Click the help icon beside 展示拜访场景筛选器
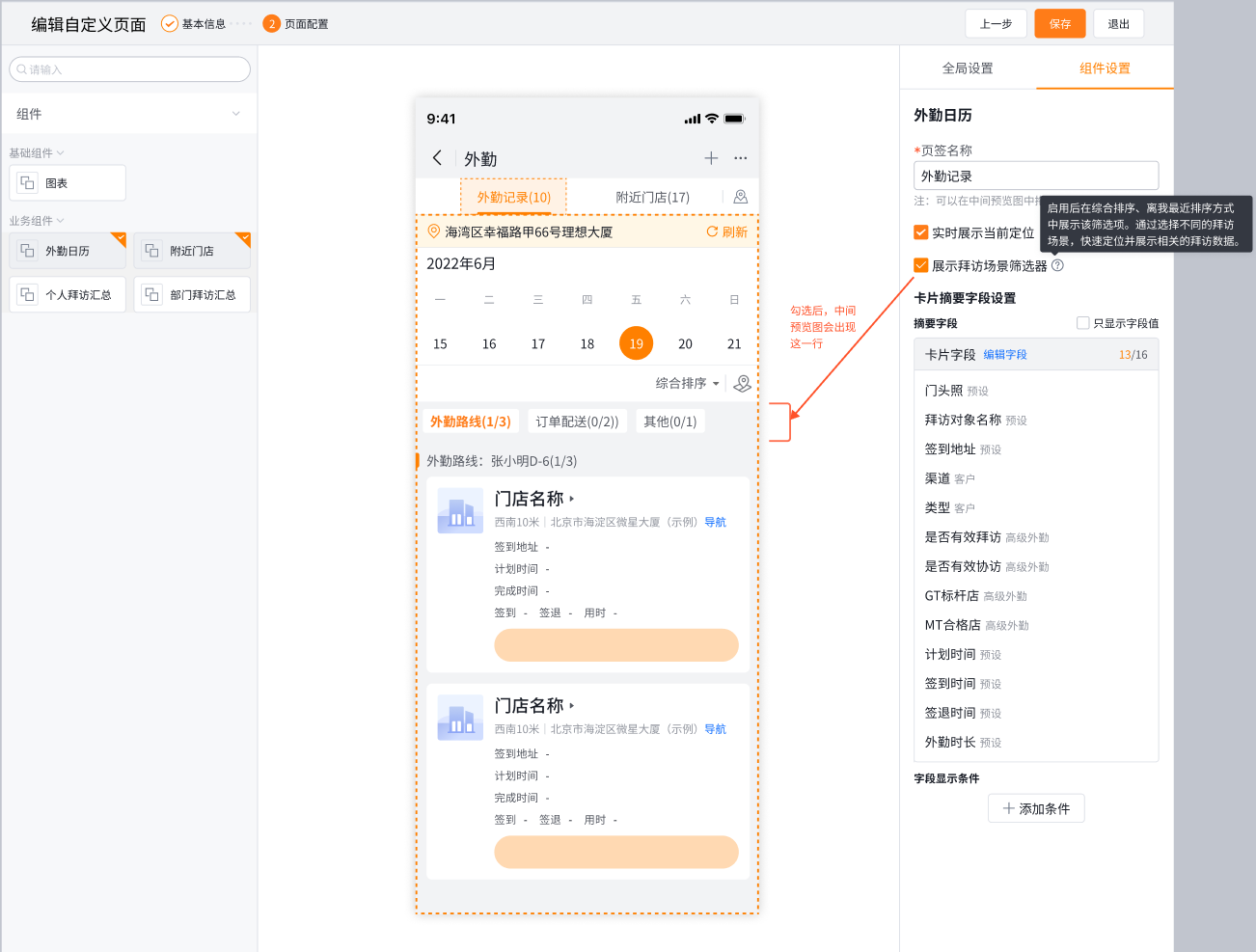Screen dimensions: 1256x952 (x=1057, y=264)
